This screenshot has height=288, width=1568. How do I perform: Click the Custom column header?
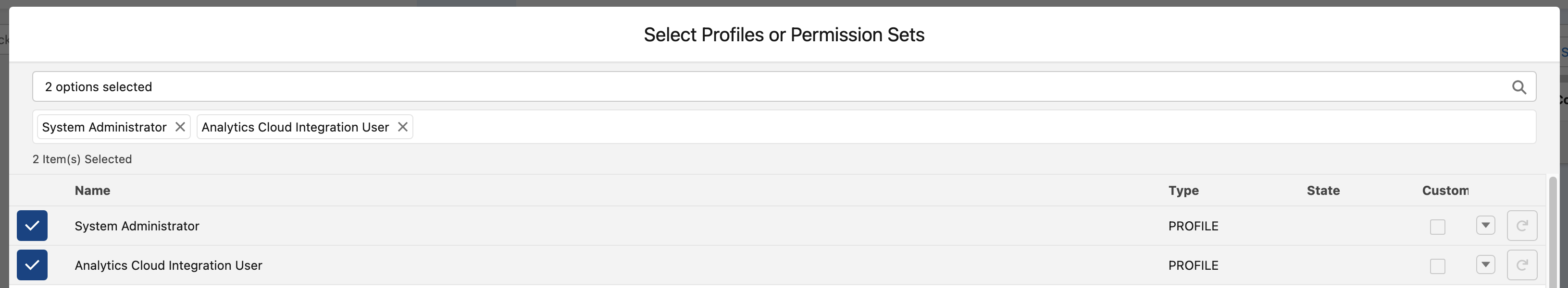coord(1444,191)
